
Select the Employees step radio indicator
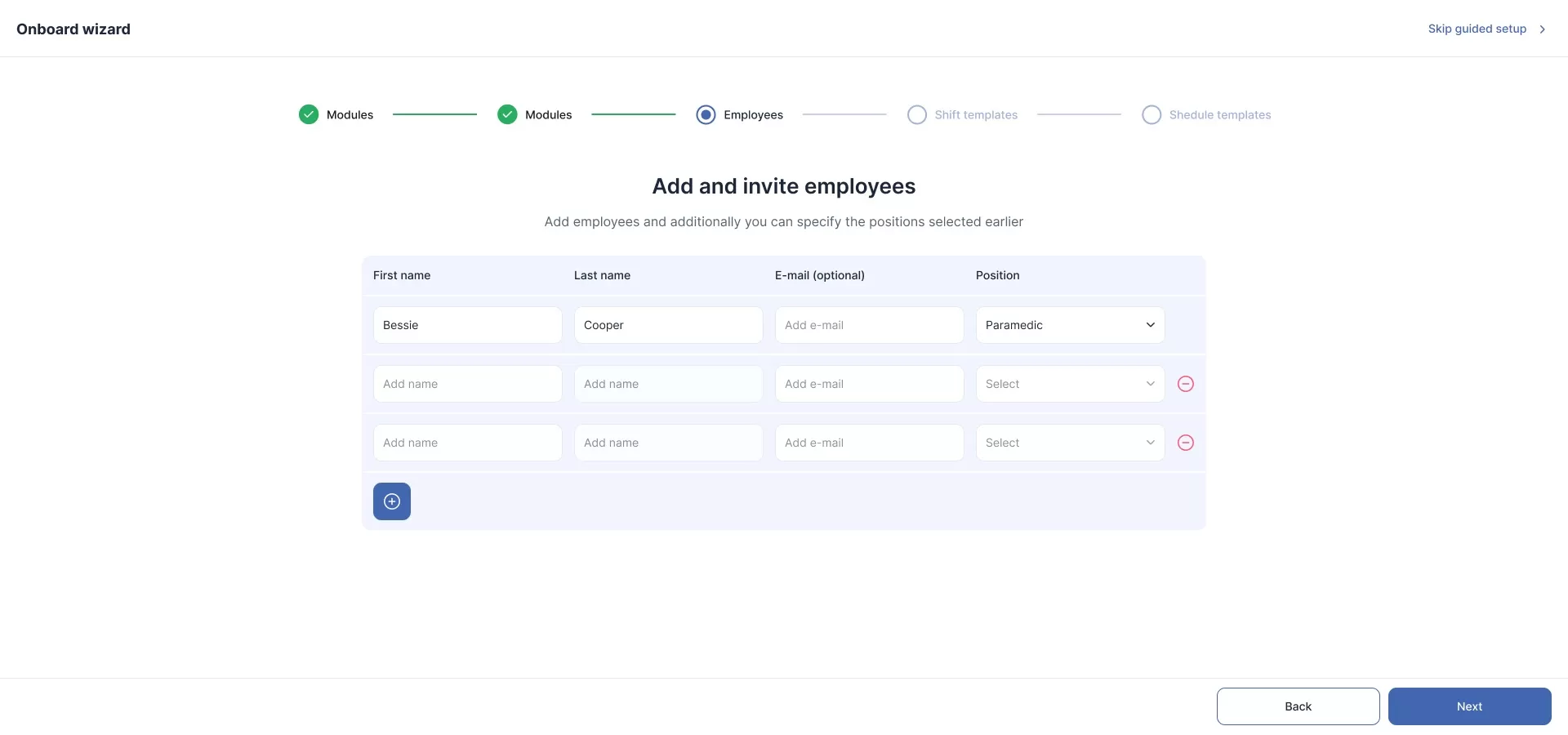coord(706,114)
